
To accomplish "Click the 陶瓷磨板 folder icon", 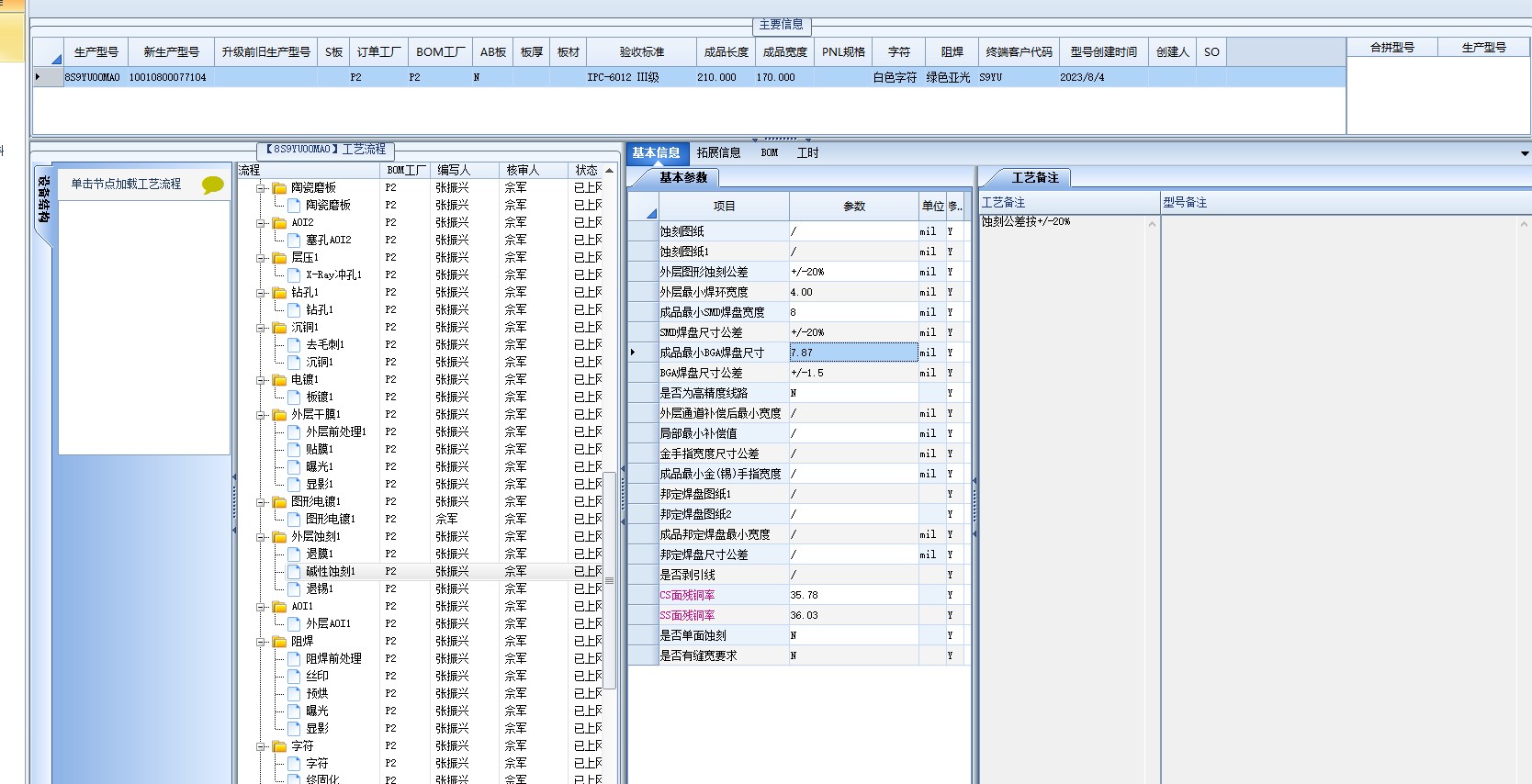I will tap(280, 187).
